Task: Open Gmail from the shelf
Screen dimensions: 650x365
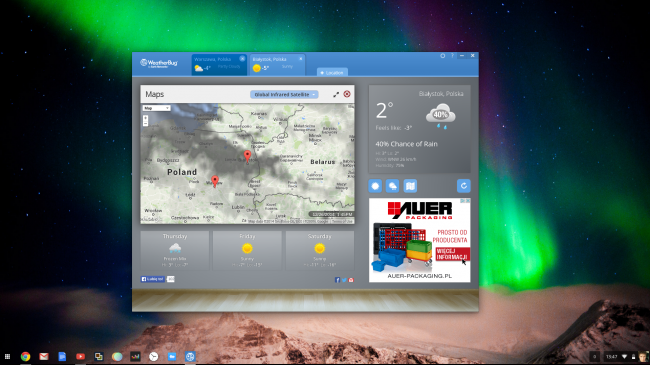Action: [x=44, y=356]
